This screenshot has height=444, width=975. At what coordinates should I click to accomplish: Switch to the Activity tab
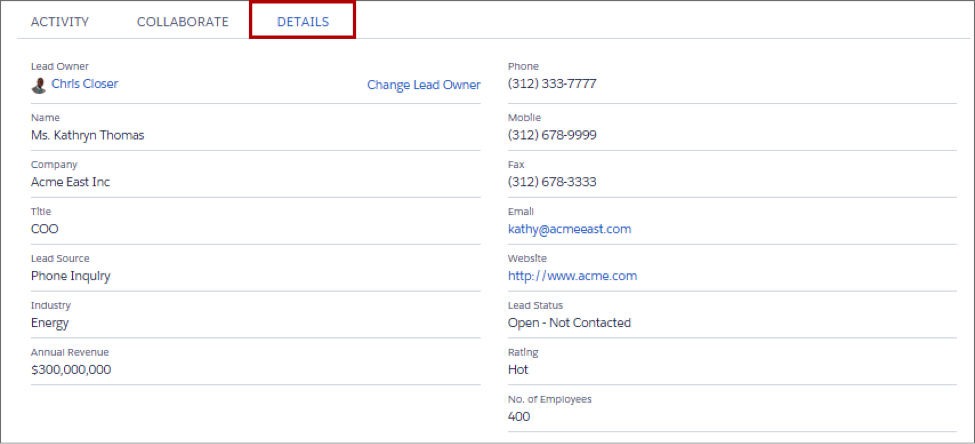[x=60, y=22]
